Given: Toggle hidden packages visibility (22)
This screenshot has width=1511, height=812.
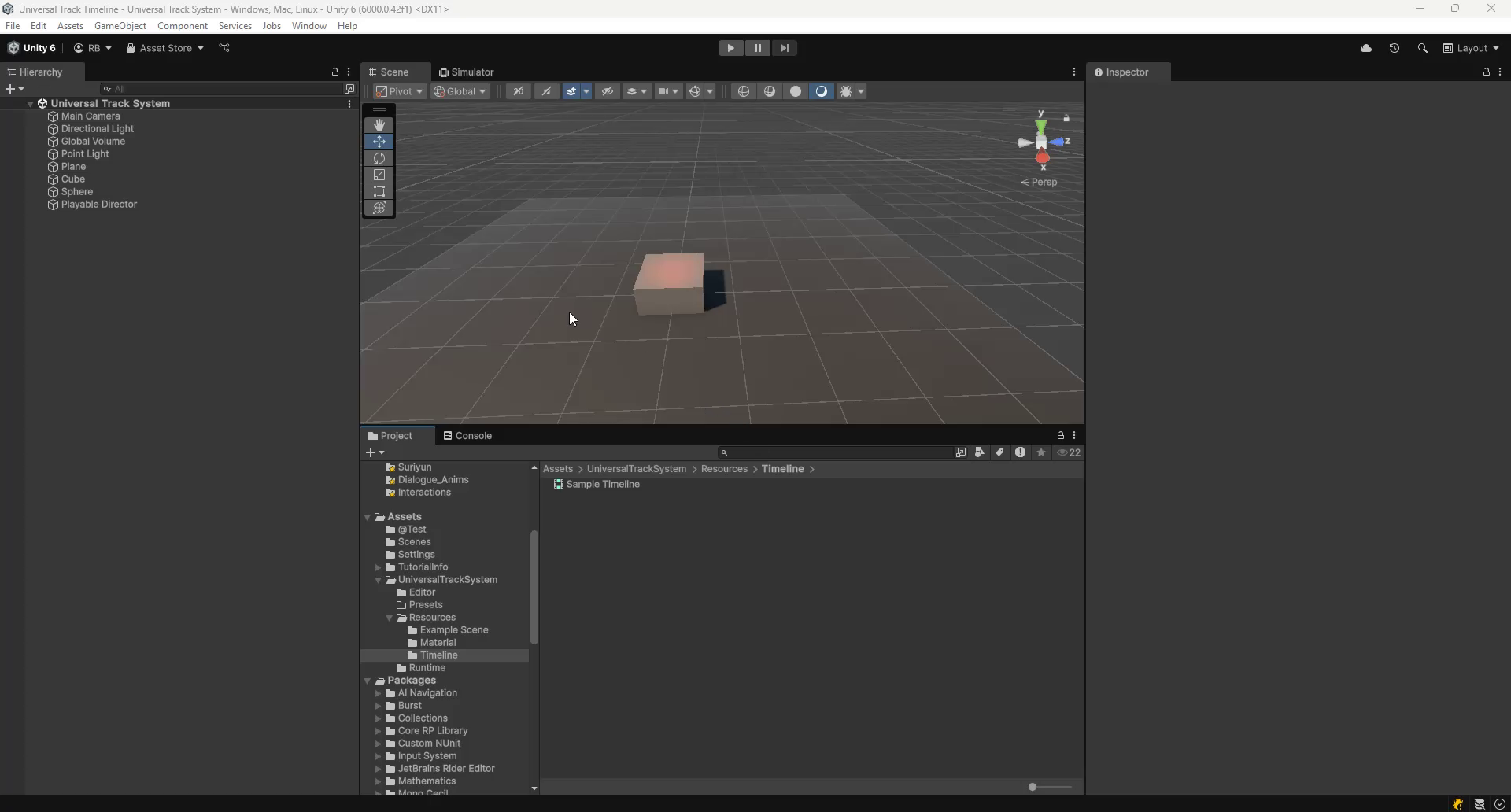Looking at the screenshot, I should 1069,452.
